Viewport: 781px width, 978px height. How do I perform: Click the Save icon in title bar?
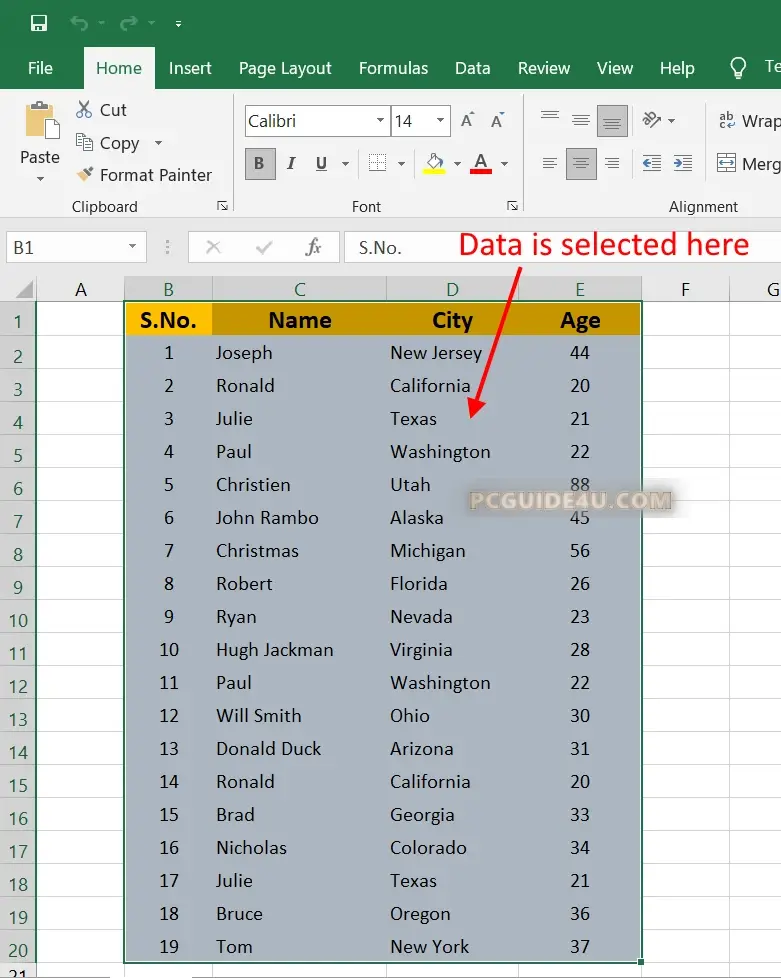(39, 23)
